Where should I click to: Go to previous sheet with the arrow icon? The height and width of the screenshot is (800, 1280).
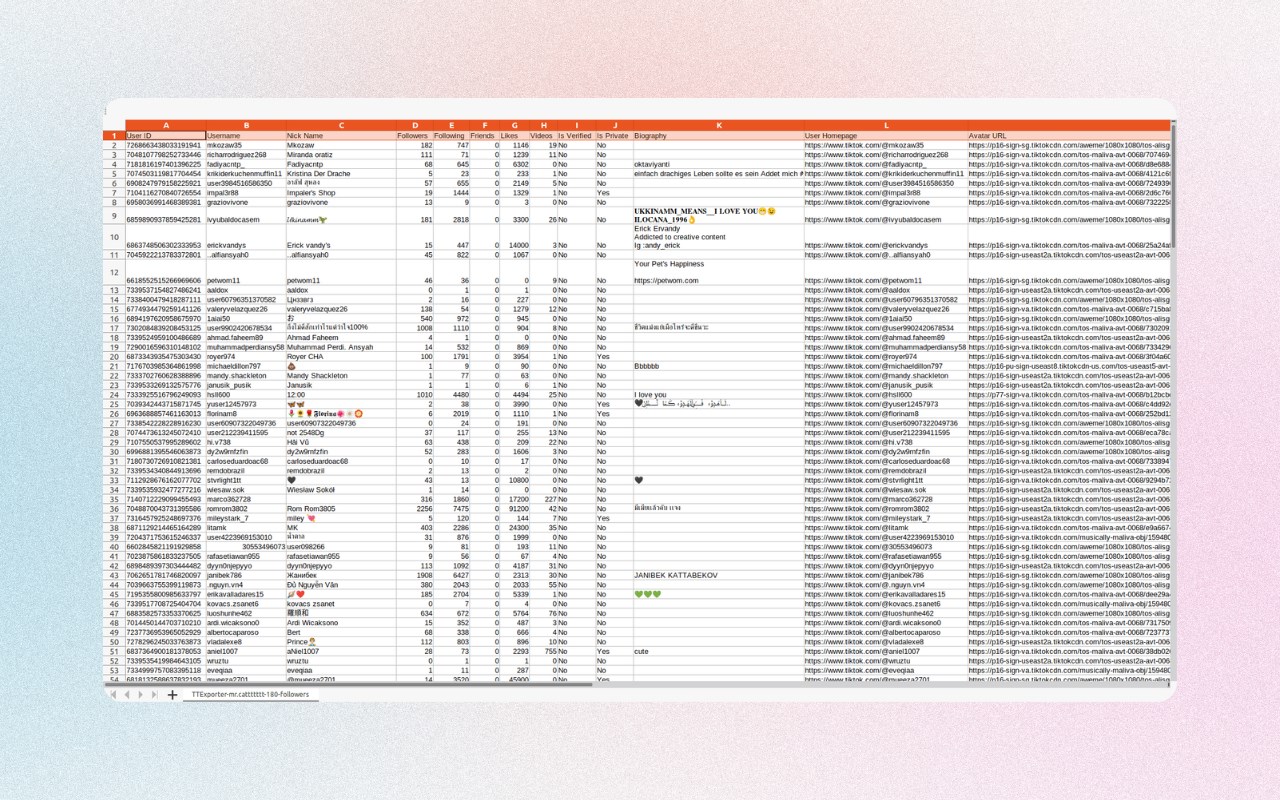tap(126, 694)
